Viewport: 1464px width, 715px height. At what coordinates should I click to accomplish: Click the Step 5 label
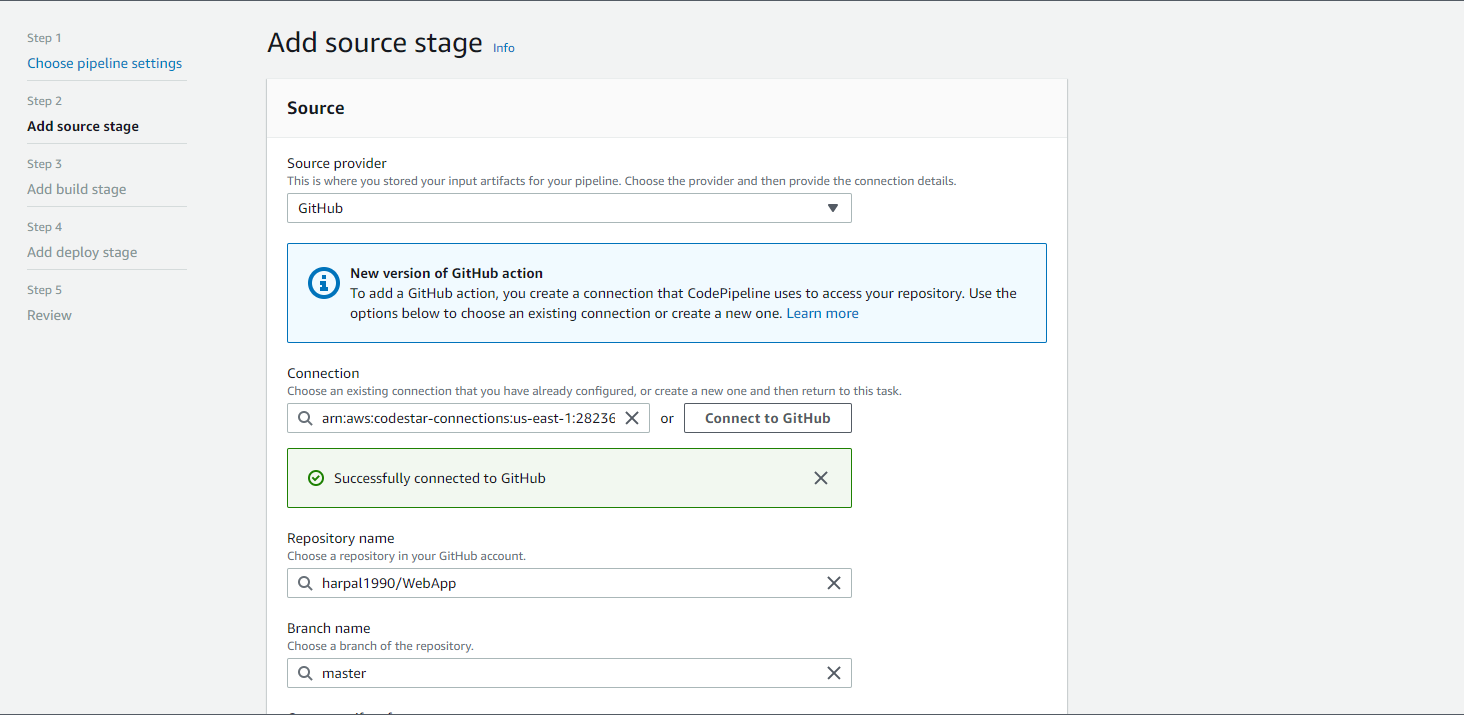pyautogui.click(x=44, y=290)
